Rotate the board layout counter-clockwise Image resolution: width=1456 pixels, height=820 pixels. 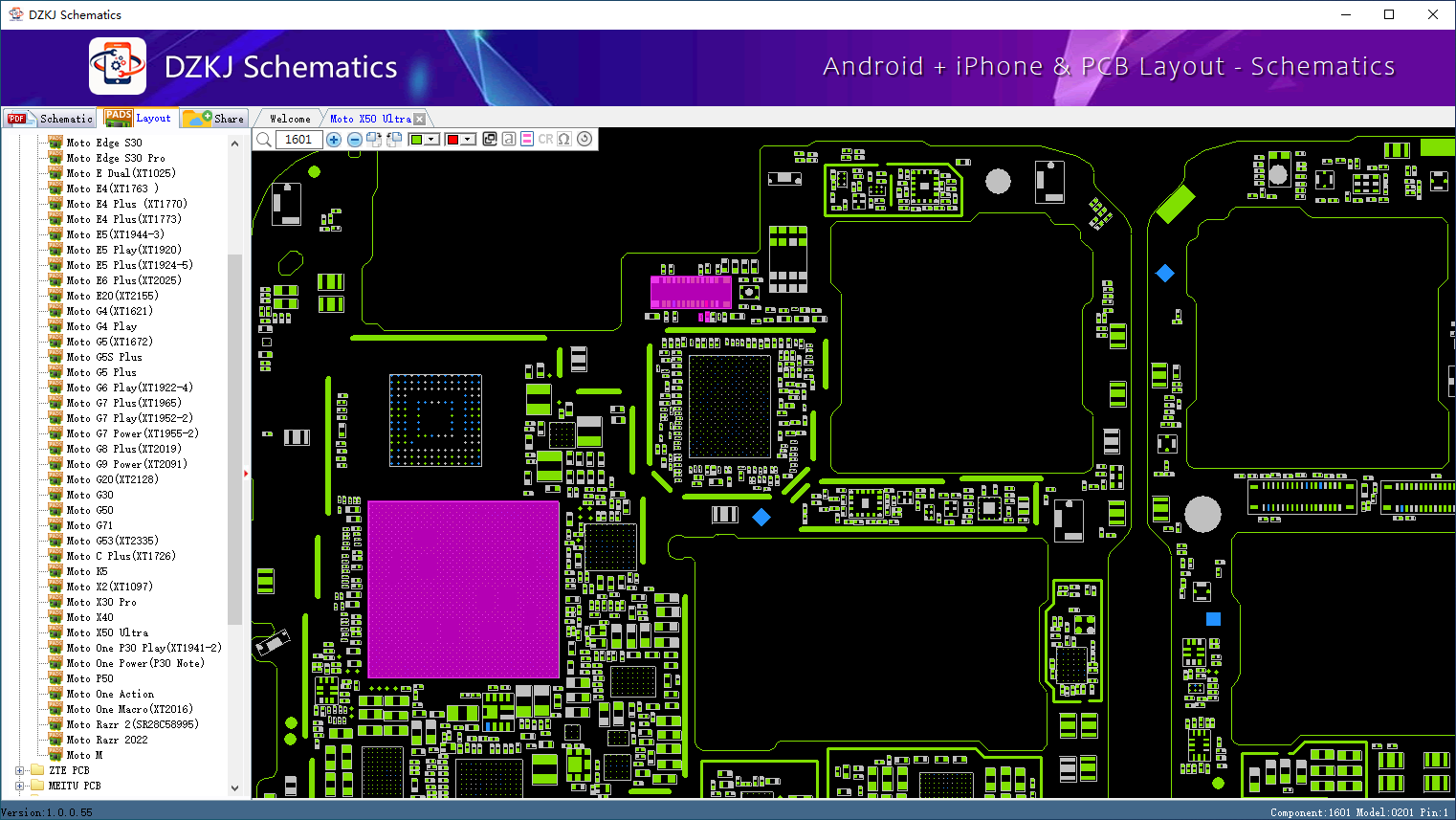(393, 140)
